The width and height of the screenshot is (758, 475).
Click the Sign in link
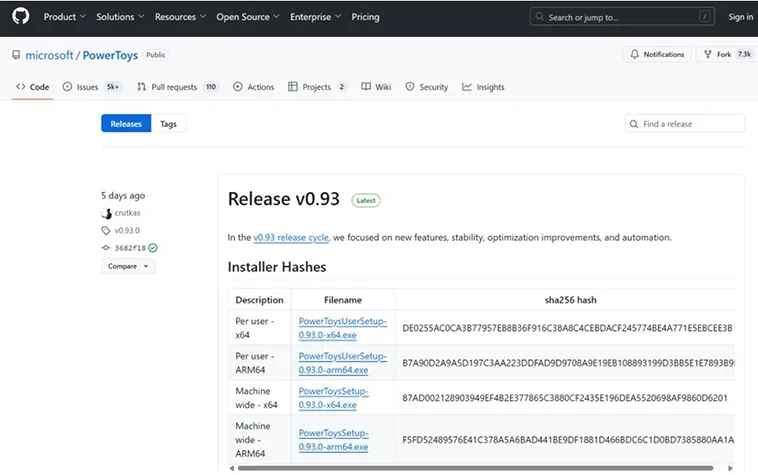740,17
